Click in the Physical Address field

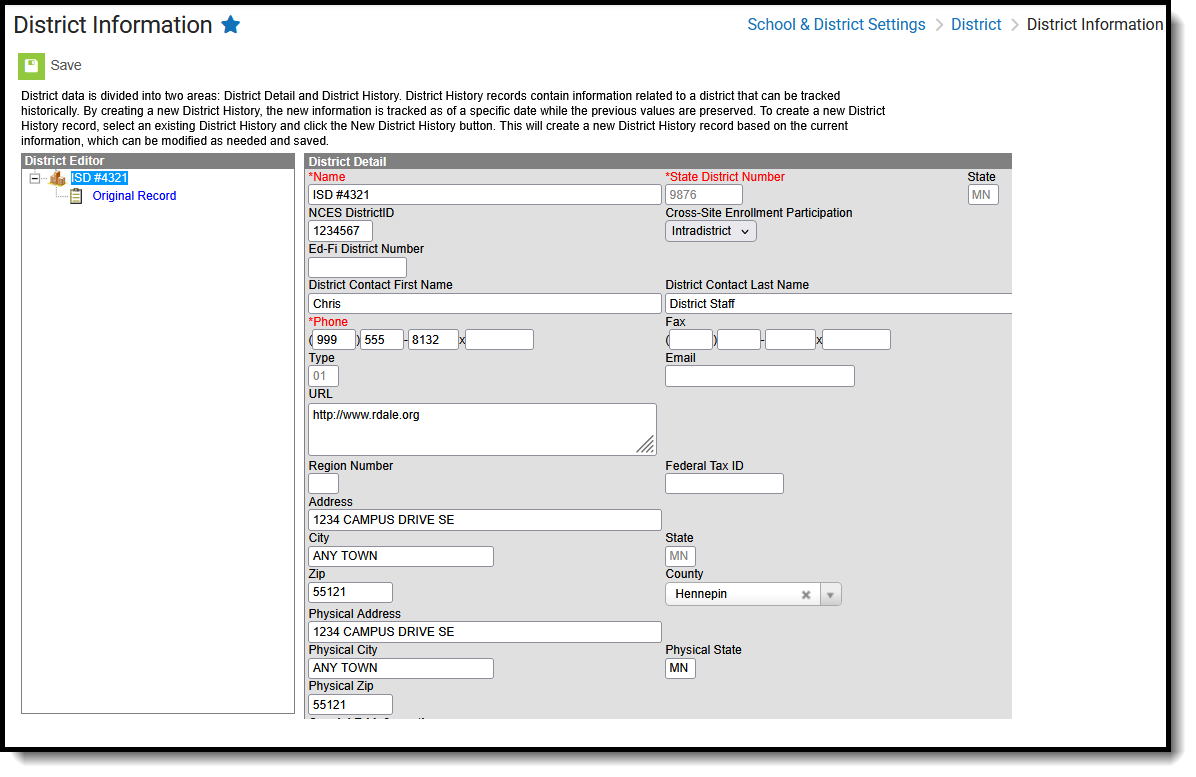484,632
